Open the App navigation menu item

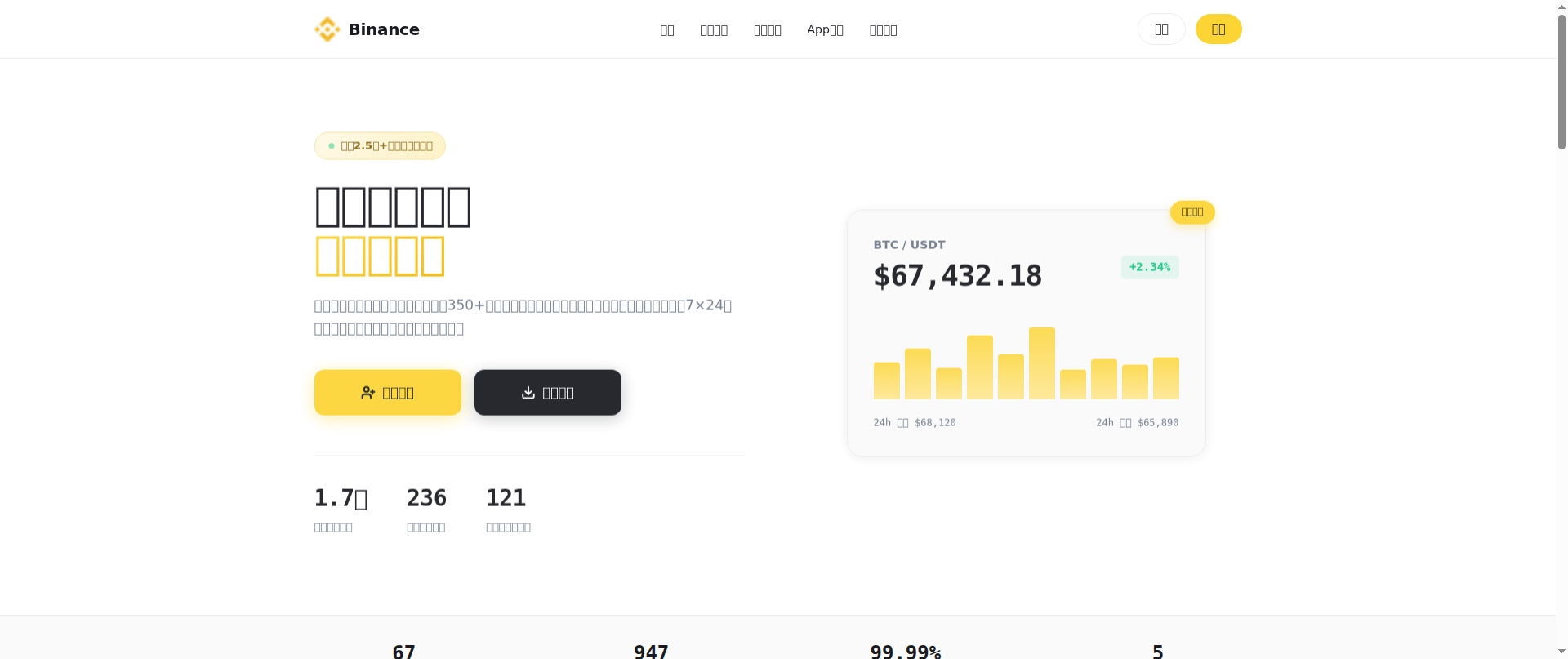pyautogui.click(x=825, y=30)
